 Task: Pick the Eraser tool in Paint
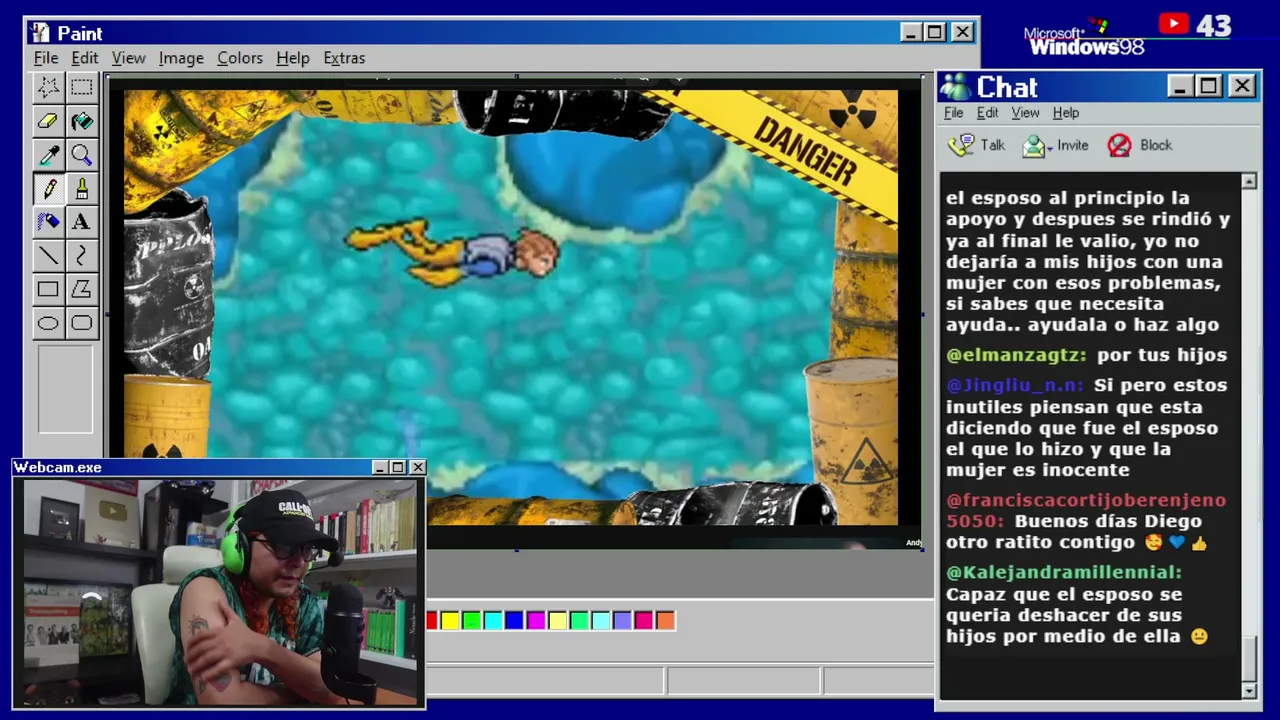tap(48, 121)
